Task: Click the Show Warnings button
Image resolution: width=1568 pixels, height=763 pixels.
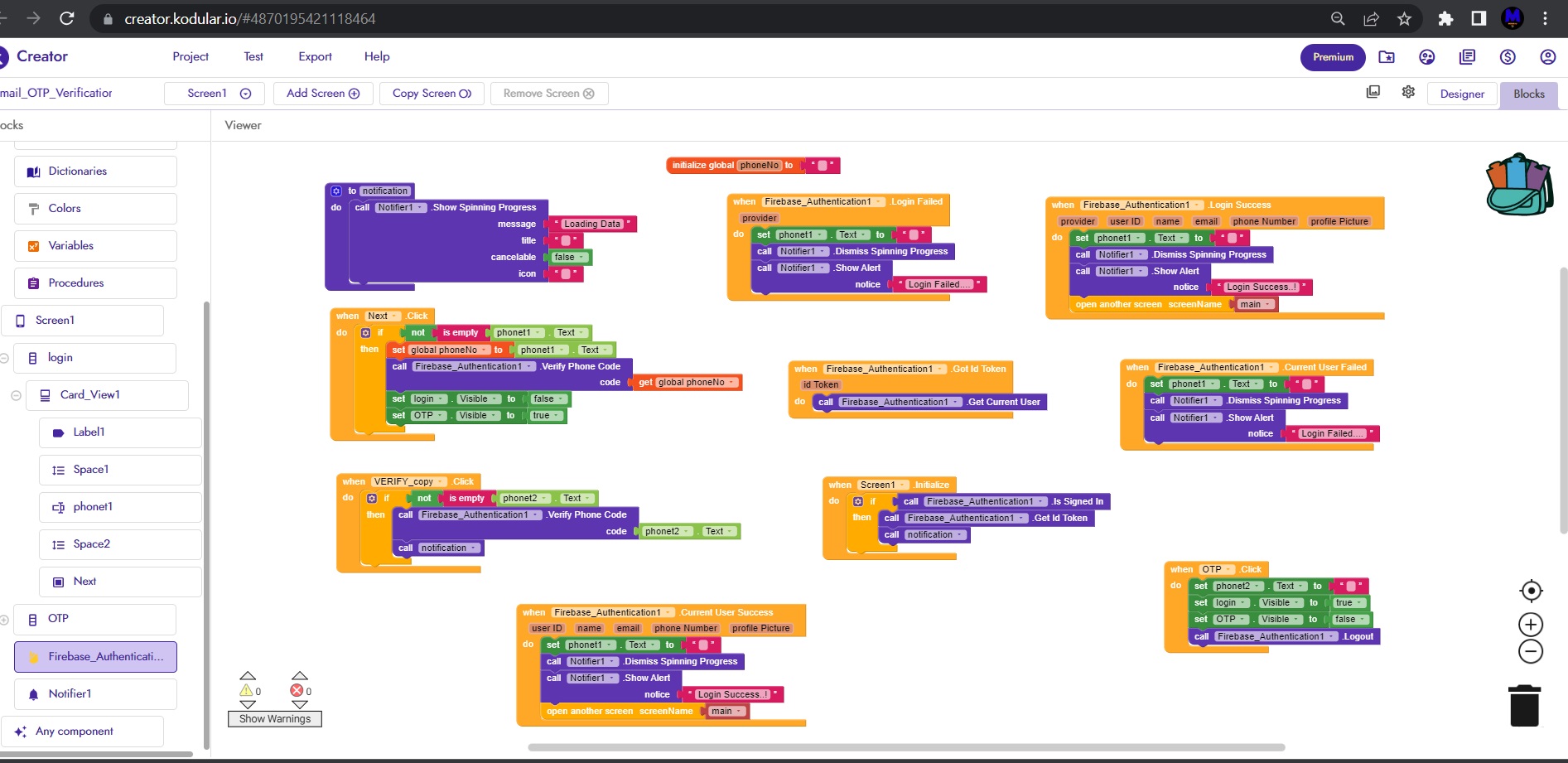Action: tap(274, 719)
